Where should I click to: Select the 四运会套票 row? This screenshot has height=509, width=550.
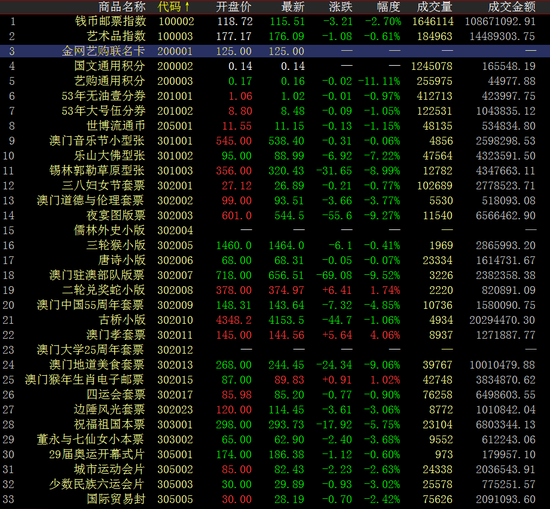tap(275, 394)
